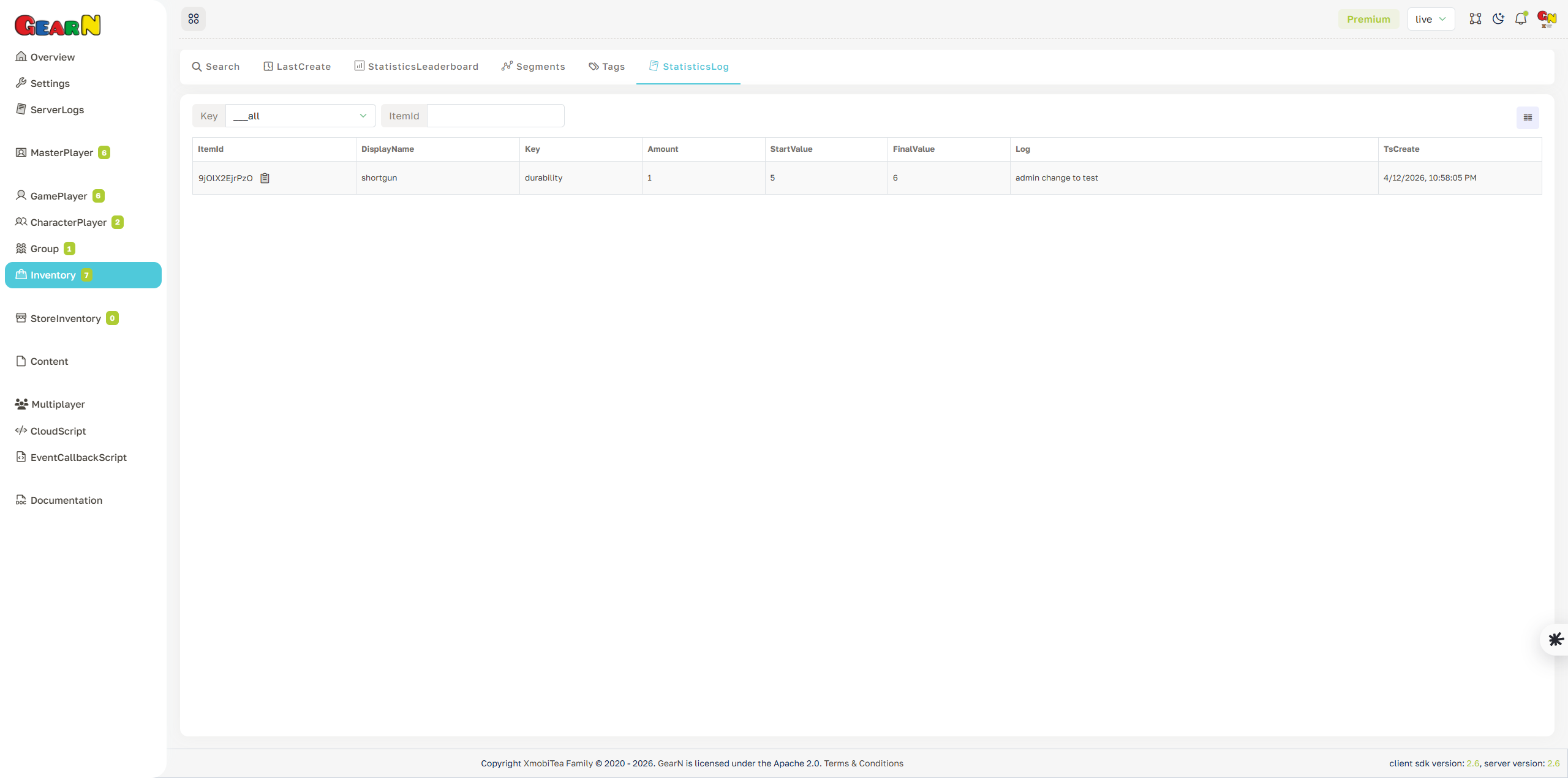Switch to the StatisticsLeaderboard tab
1568x778 pixels.
pyautogui.click(x=416, y=66)
